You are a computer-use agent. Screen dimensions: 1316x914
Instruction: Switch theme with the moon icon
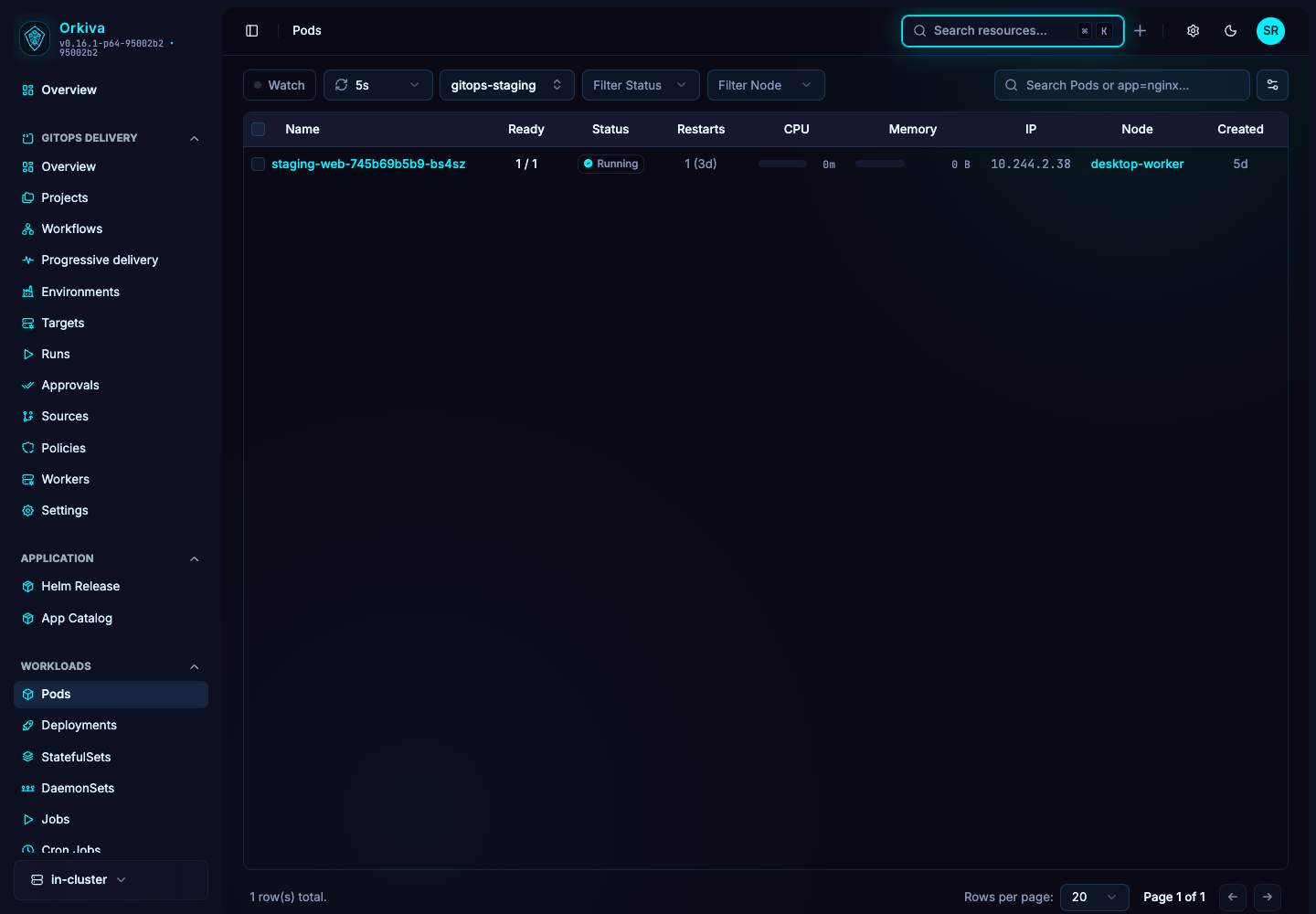[1231, 31]
